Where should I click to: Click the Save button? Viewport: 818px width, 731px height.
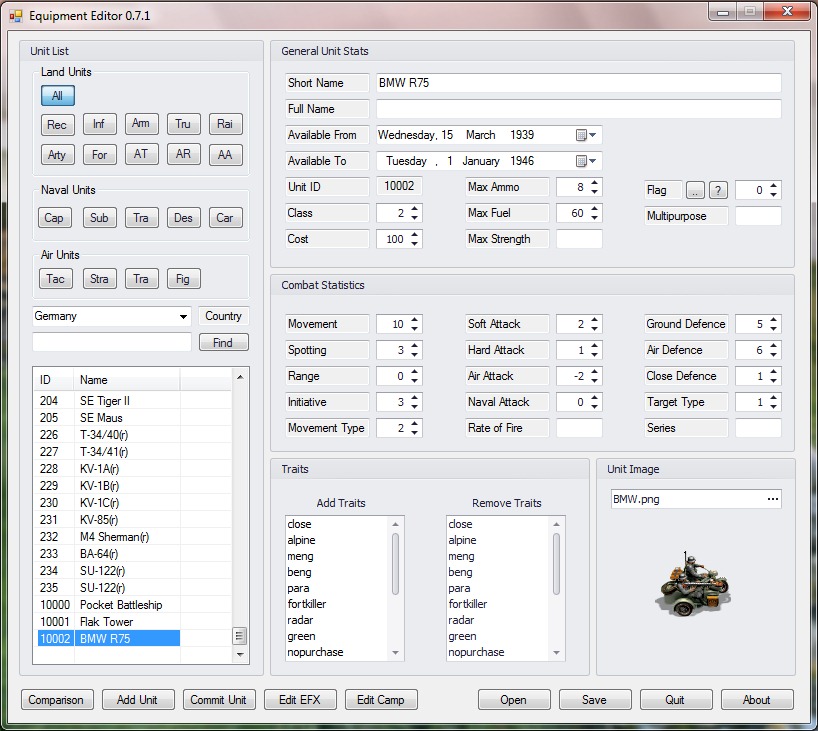tap(595, 700)
